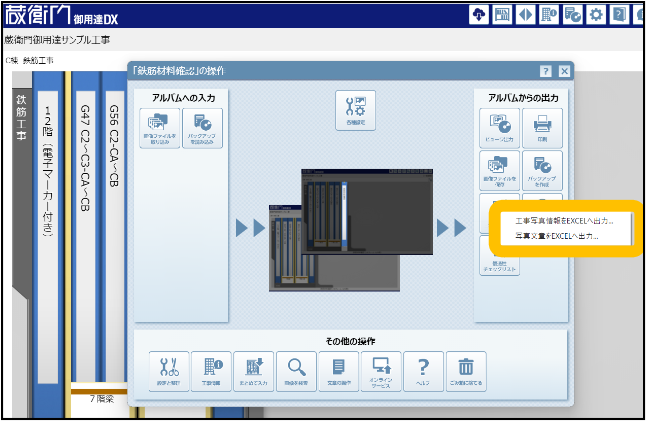Click the 印刷 printer icon

(543, 129)
